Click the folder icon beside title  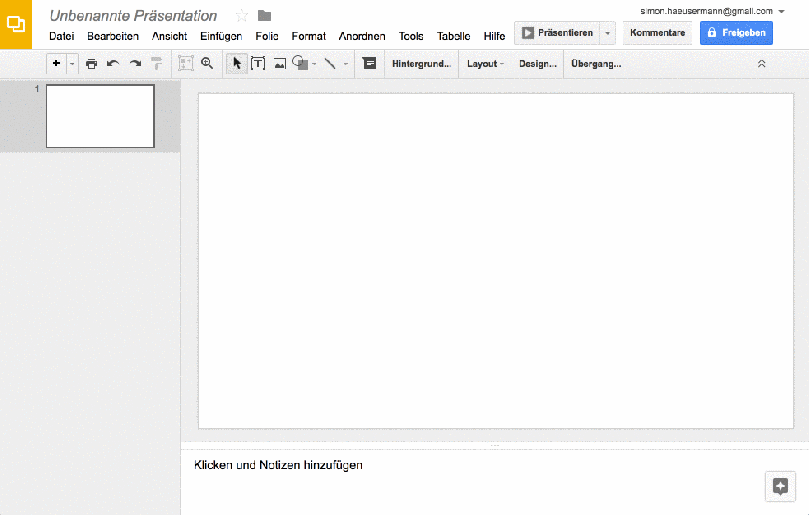tap(264, 15)
